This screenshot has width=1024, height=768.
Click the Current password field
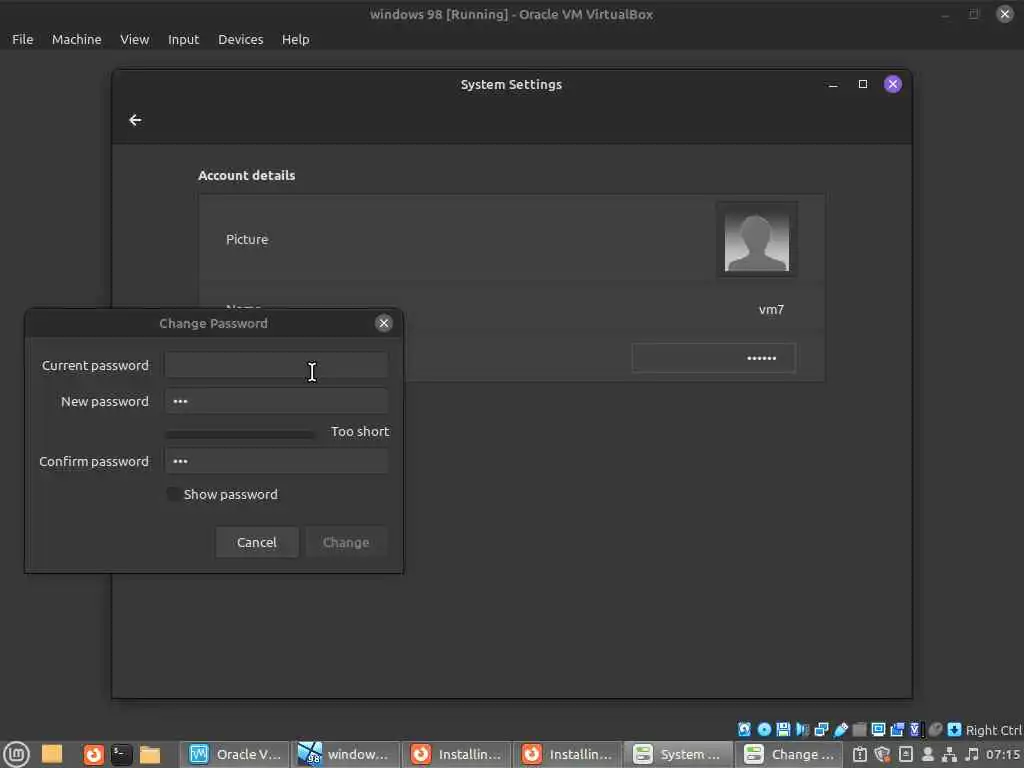point(276,365)
